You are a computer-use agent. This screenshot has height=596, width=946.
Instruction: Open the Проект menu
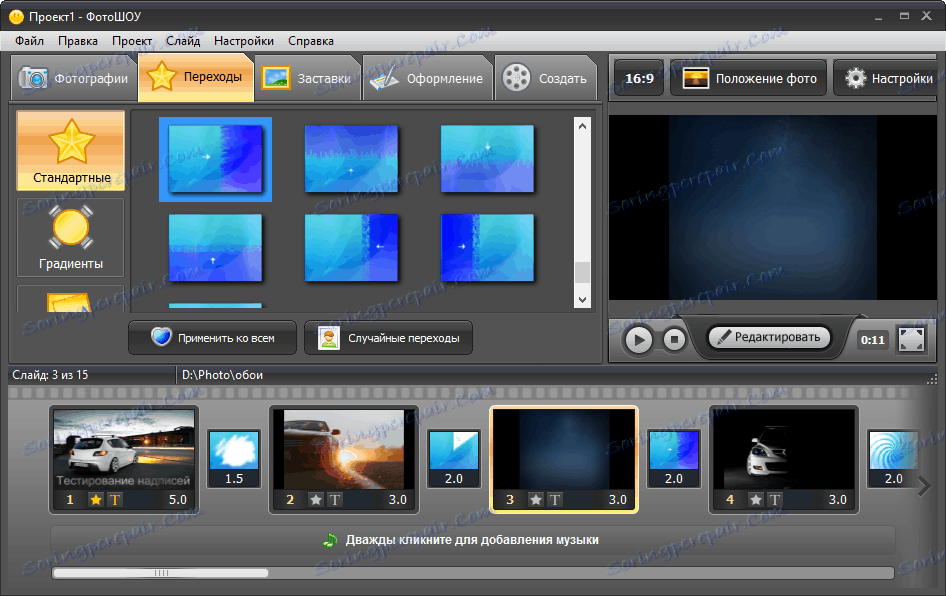(x=132, y=41)
